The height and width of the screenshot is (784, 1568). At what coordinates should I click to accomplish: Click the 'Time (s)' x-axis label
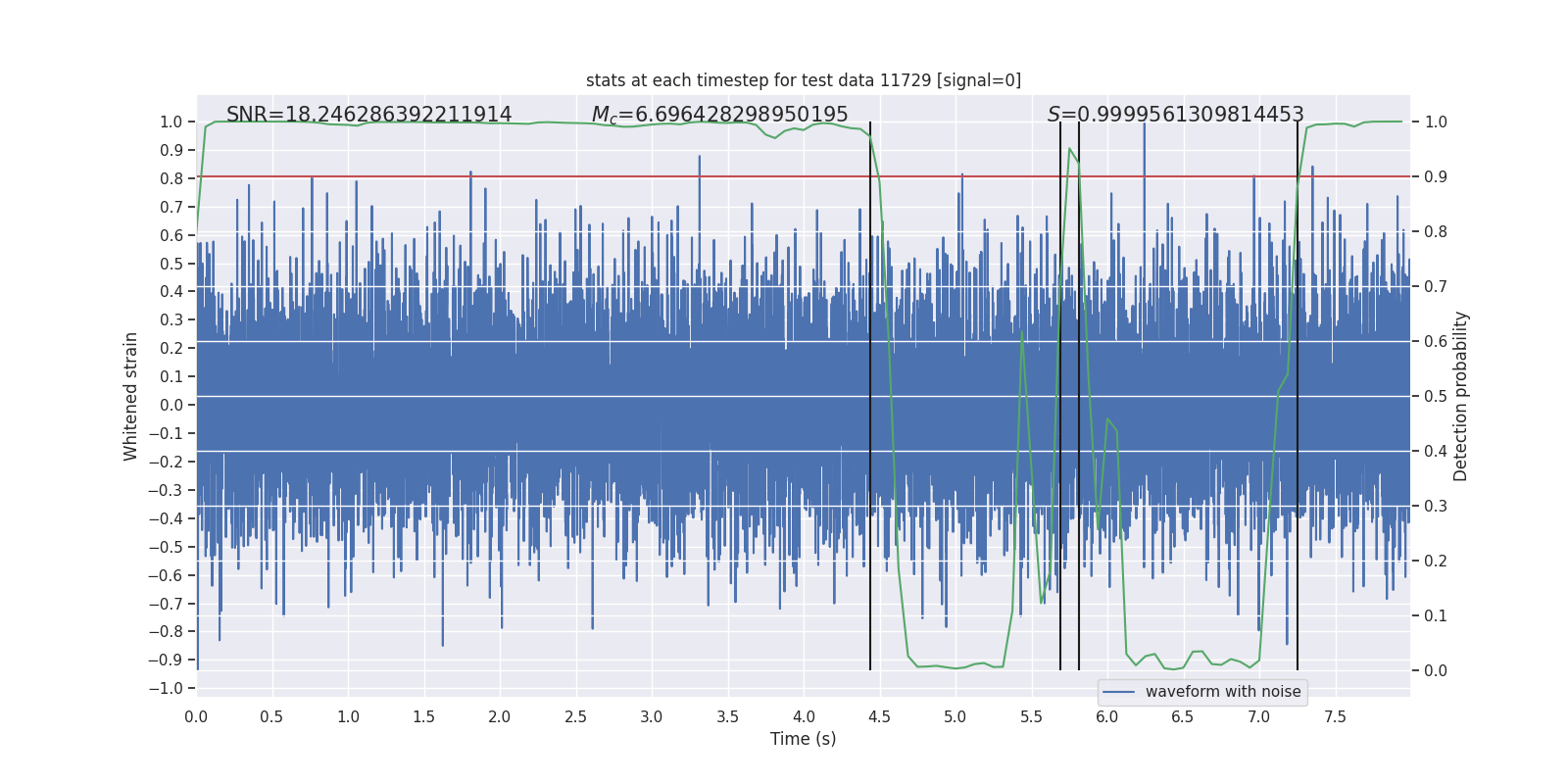click(804, 739)
